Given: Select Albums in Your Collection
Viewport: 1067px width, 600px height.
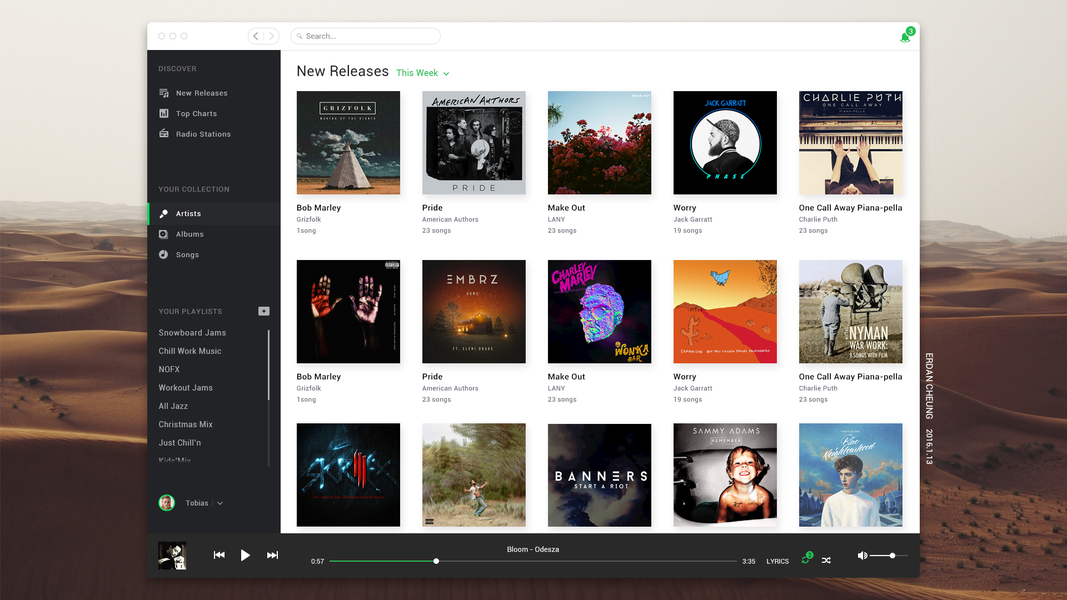Looking at the screenshot, I should click(189, 234).
